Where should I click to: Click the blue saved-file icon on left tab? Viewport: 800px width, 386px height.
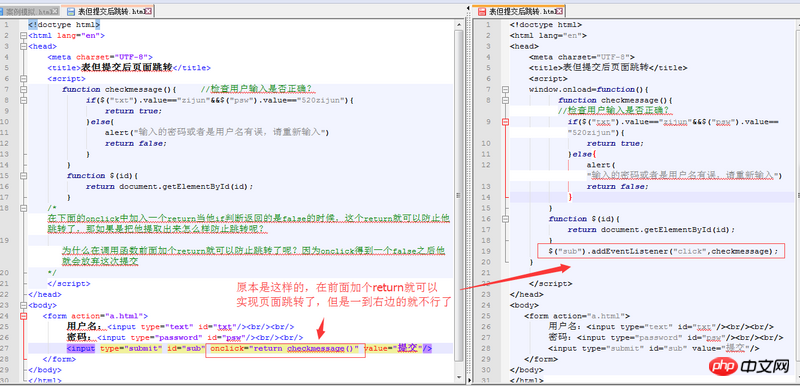tap(70, 11)
